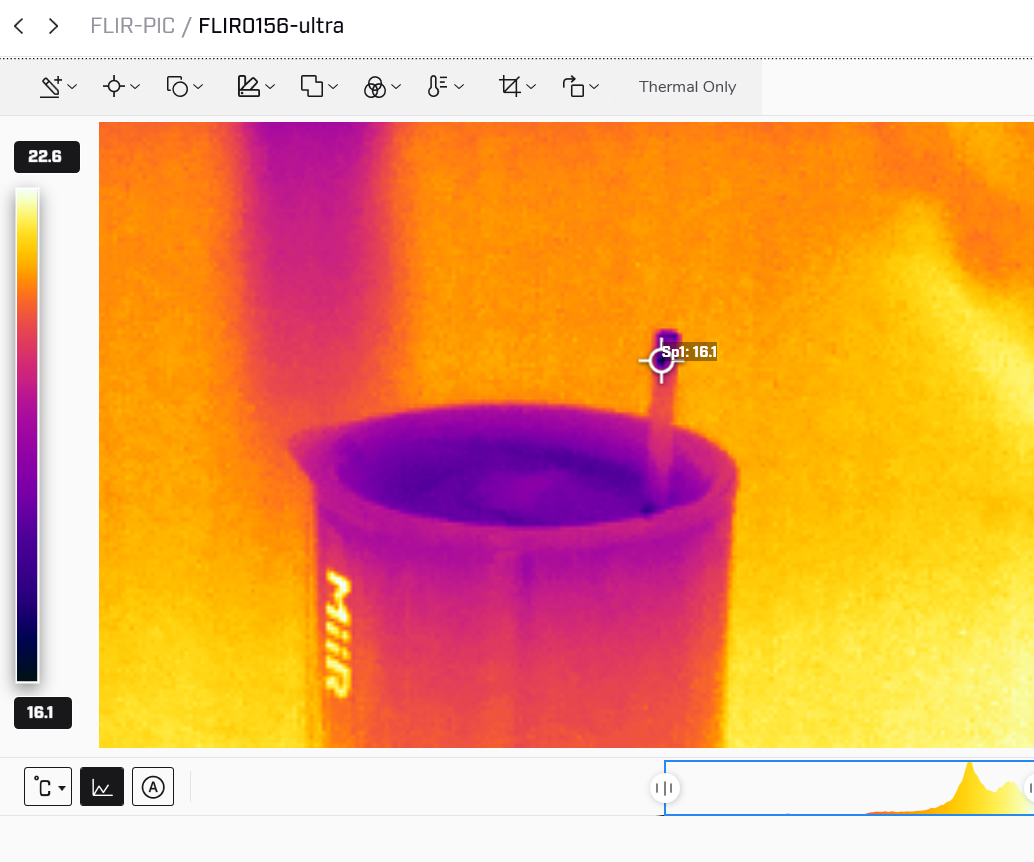This screenshot has width=1034, height=862.
Task: Click the next image arrow
Action: pos(52,26)
